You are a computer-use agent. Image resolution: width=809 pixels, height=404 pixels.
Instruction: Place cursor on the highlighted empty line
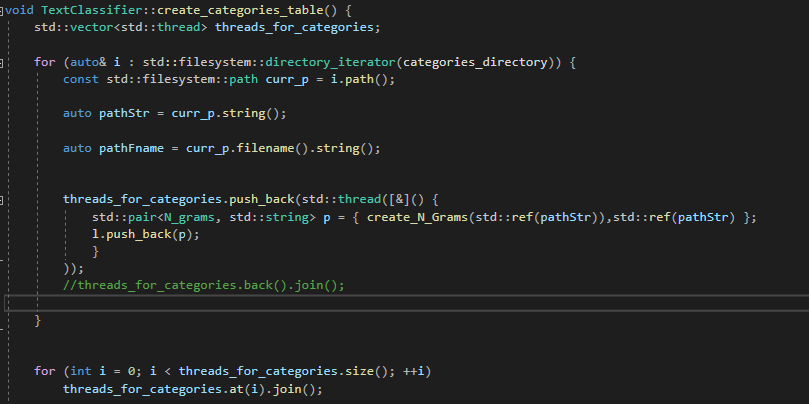pyautogui.click(x=407, y=303)
